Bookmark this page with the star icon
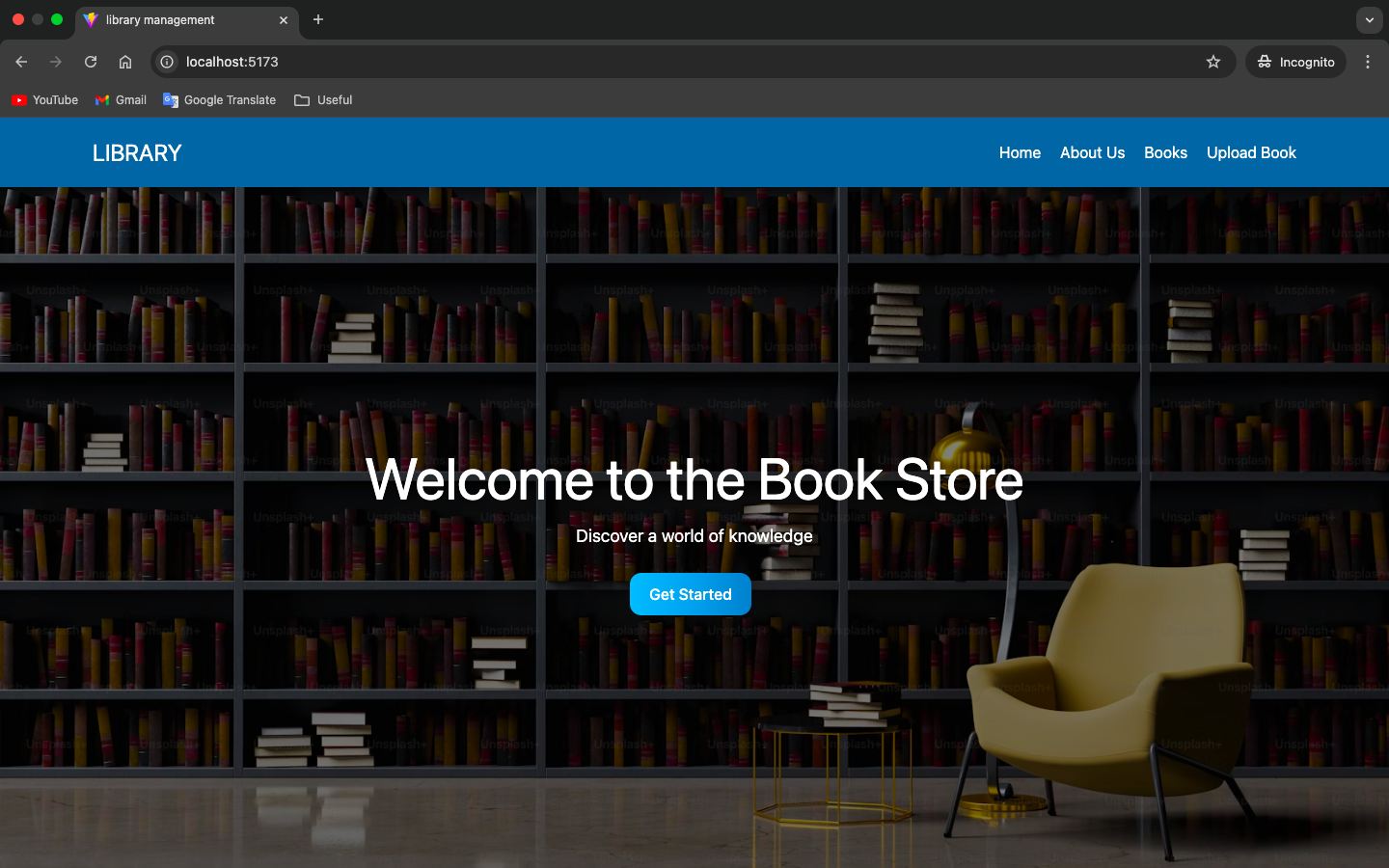This screenshot has width=1389, height=868. click(1213, 62)
